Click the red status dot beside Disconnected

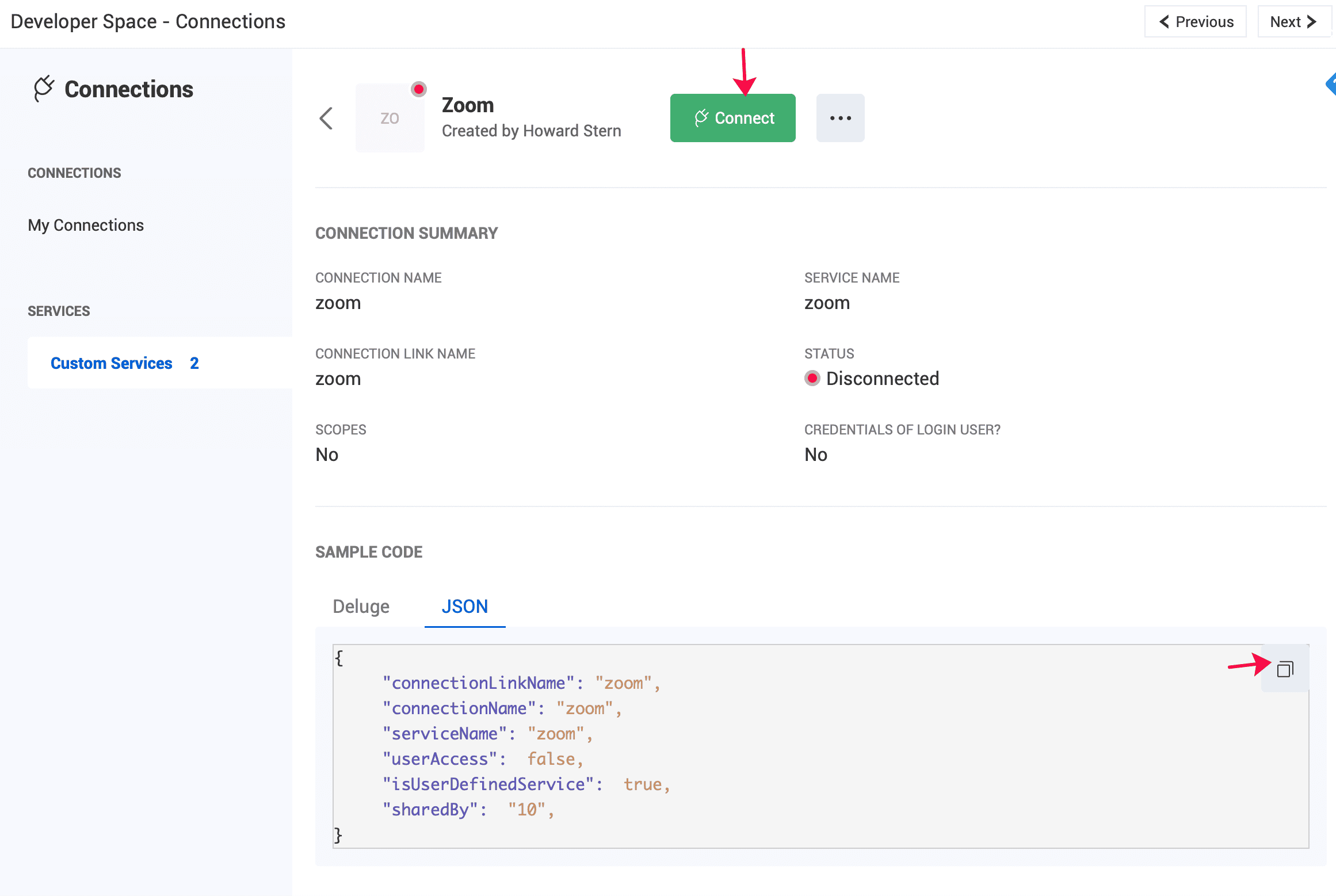tap(812, 378)
